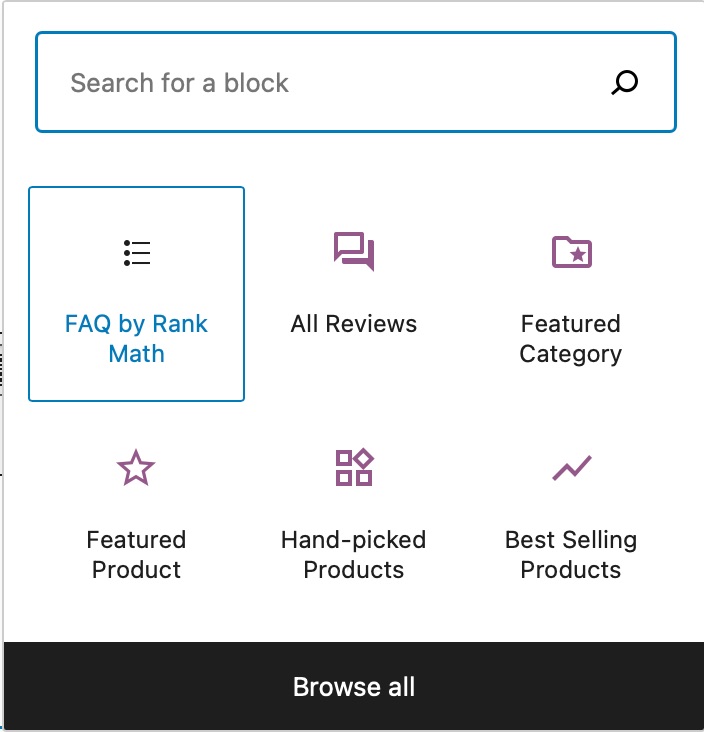Click the All Reviews speech bubbles icon
Screen dimensions: 704x732
[354, 251]
